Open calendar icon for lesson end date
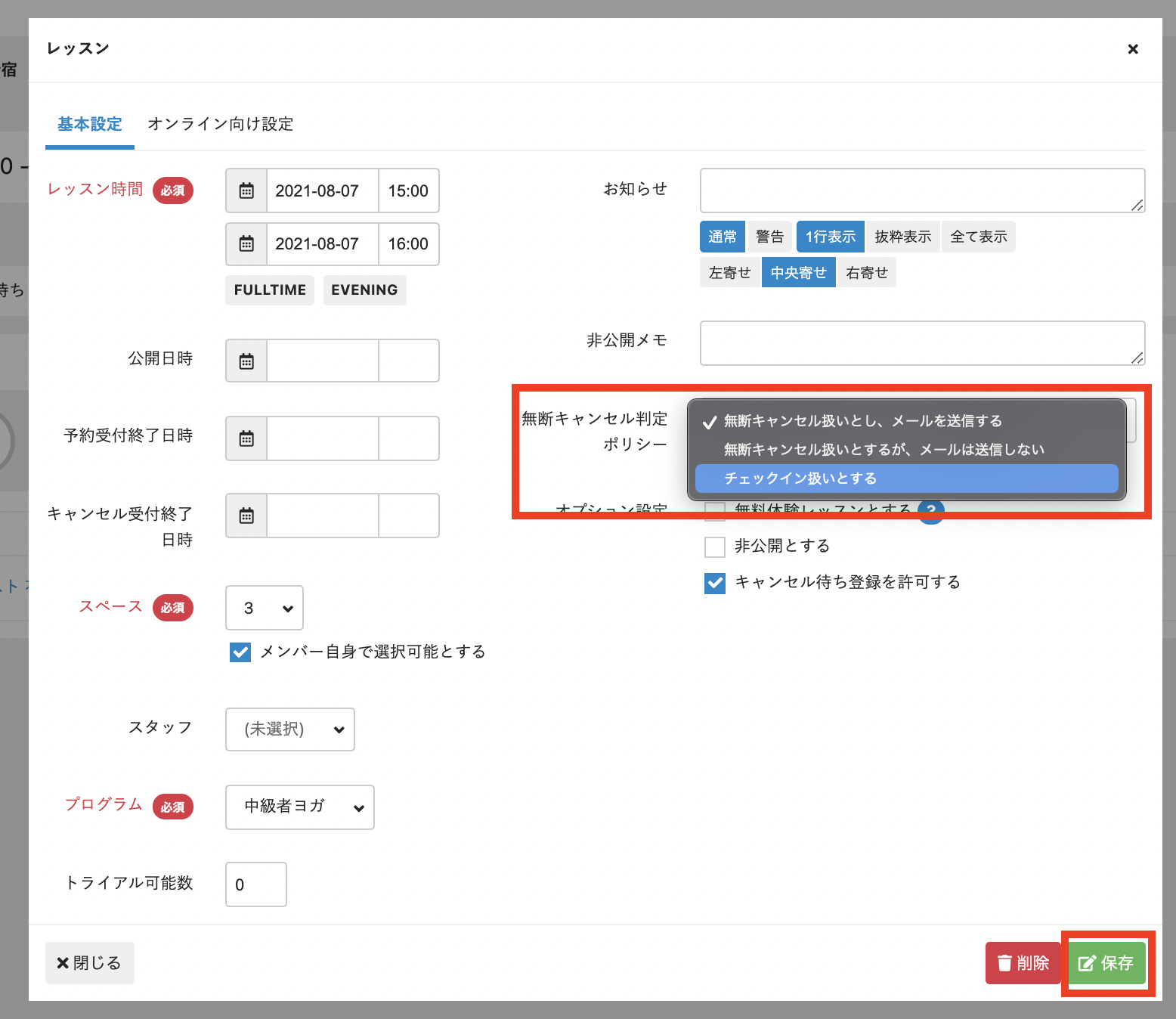 click(x=246, y=243)
